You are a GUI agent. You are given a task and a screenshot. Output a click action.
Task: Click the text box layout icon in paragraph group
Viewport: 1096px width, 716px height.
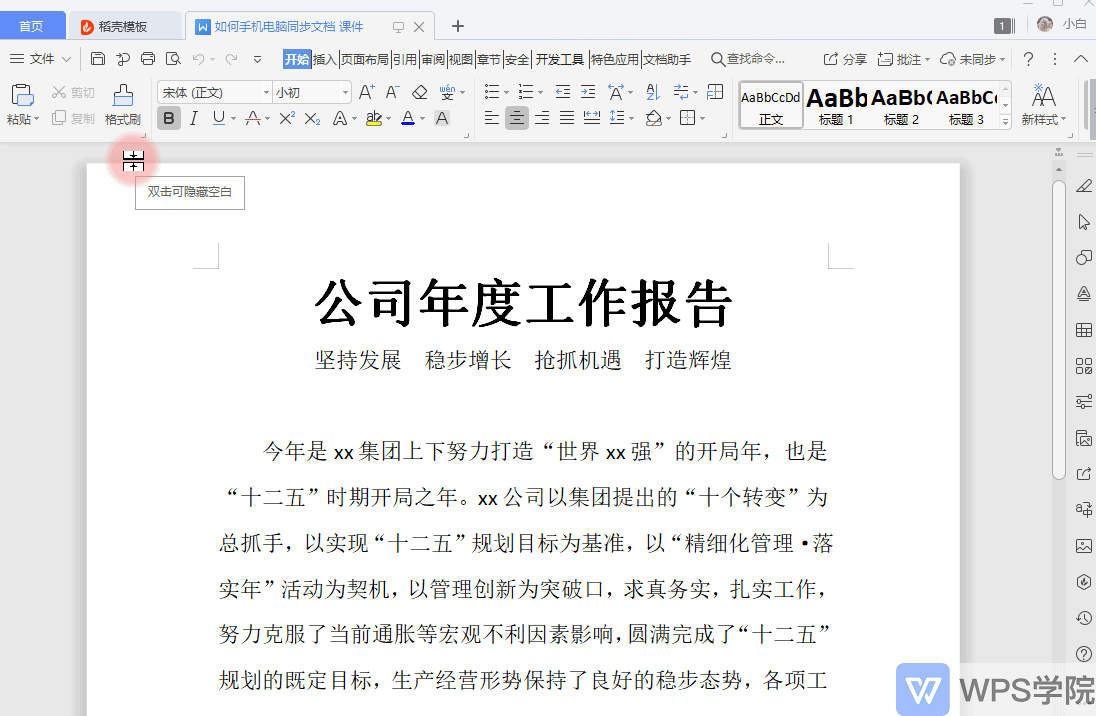tap(715, 92)
